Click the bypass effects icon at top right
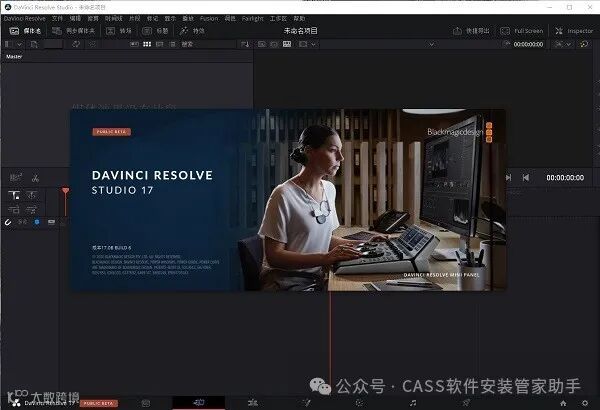Viewport: 600px width, 410px height. (x=584, y=44)
